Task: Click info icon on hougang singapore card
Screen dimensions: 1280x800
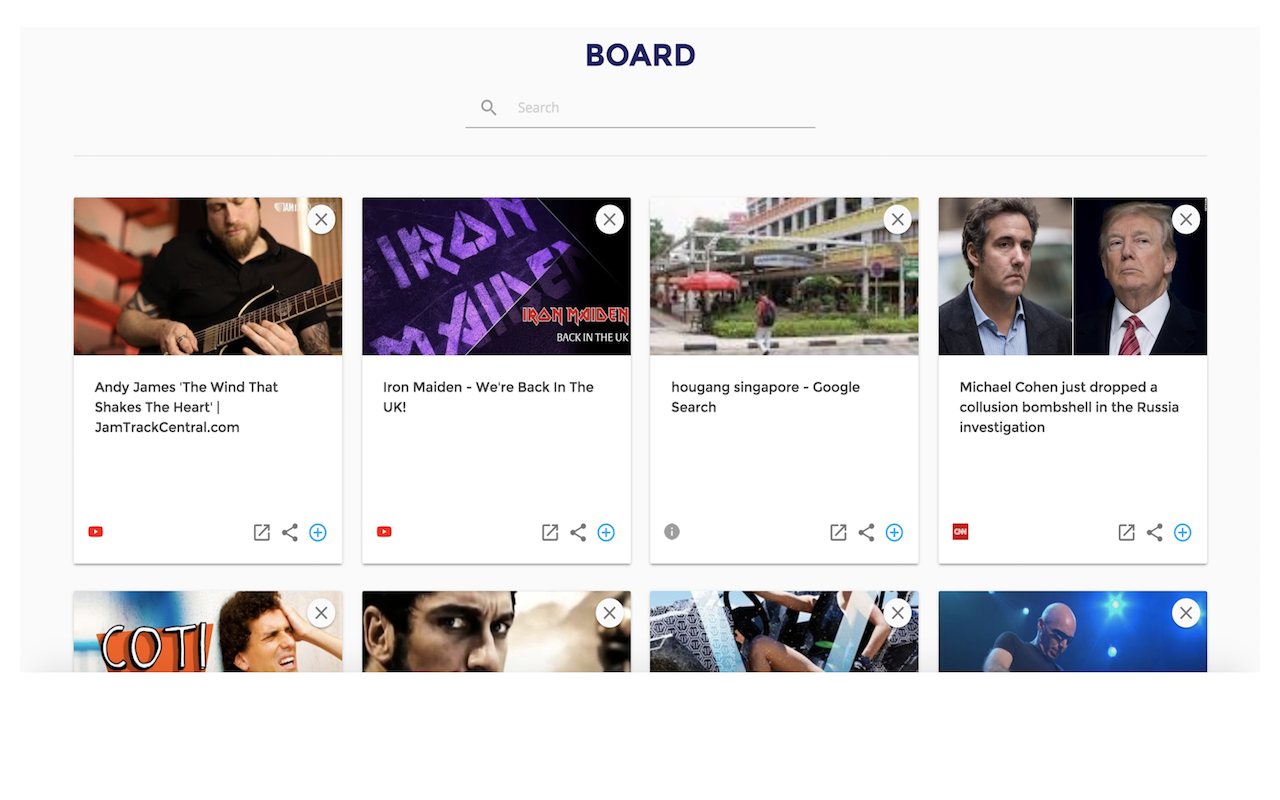Action: coord(672,532)
